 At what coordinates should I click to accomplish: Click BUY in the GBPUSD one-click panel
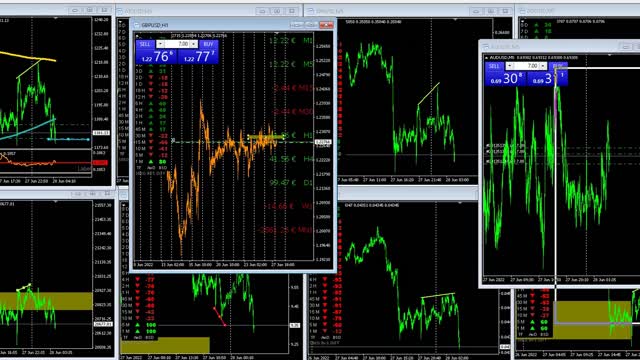(208, 44)
